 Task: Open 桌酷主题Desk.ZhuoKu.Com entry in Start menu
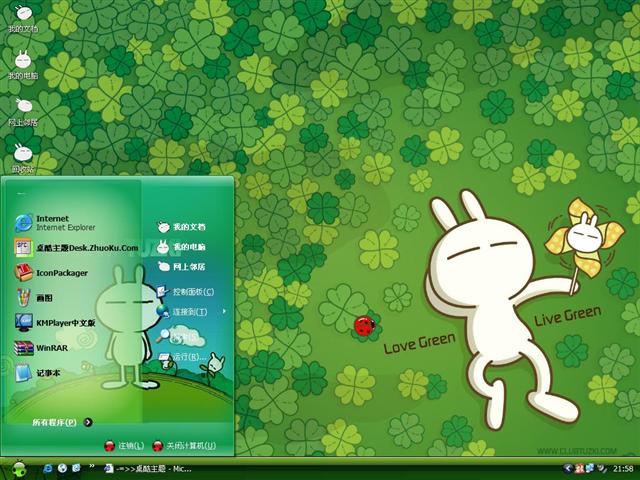click(x=76, y=248)
